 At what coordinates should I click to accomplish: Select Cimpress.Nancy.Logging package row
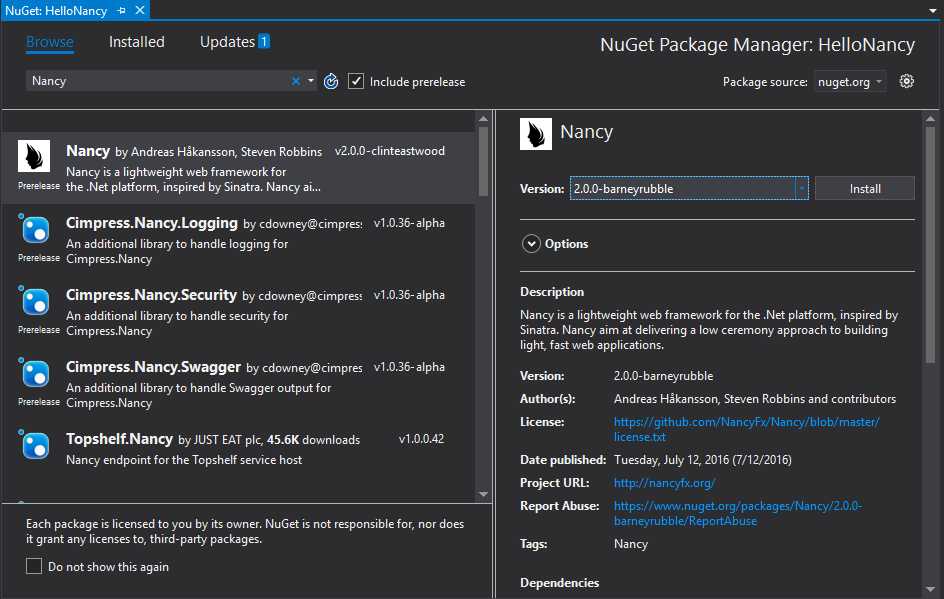click(238, 240)
